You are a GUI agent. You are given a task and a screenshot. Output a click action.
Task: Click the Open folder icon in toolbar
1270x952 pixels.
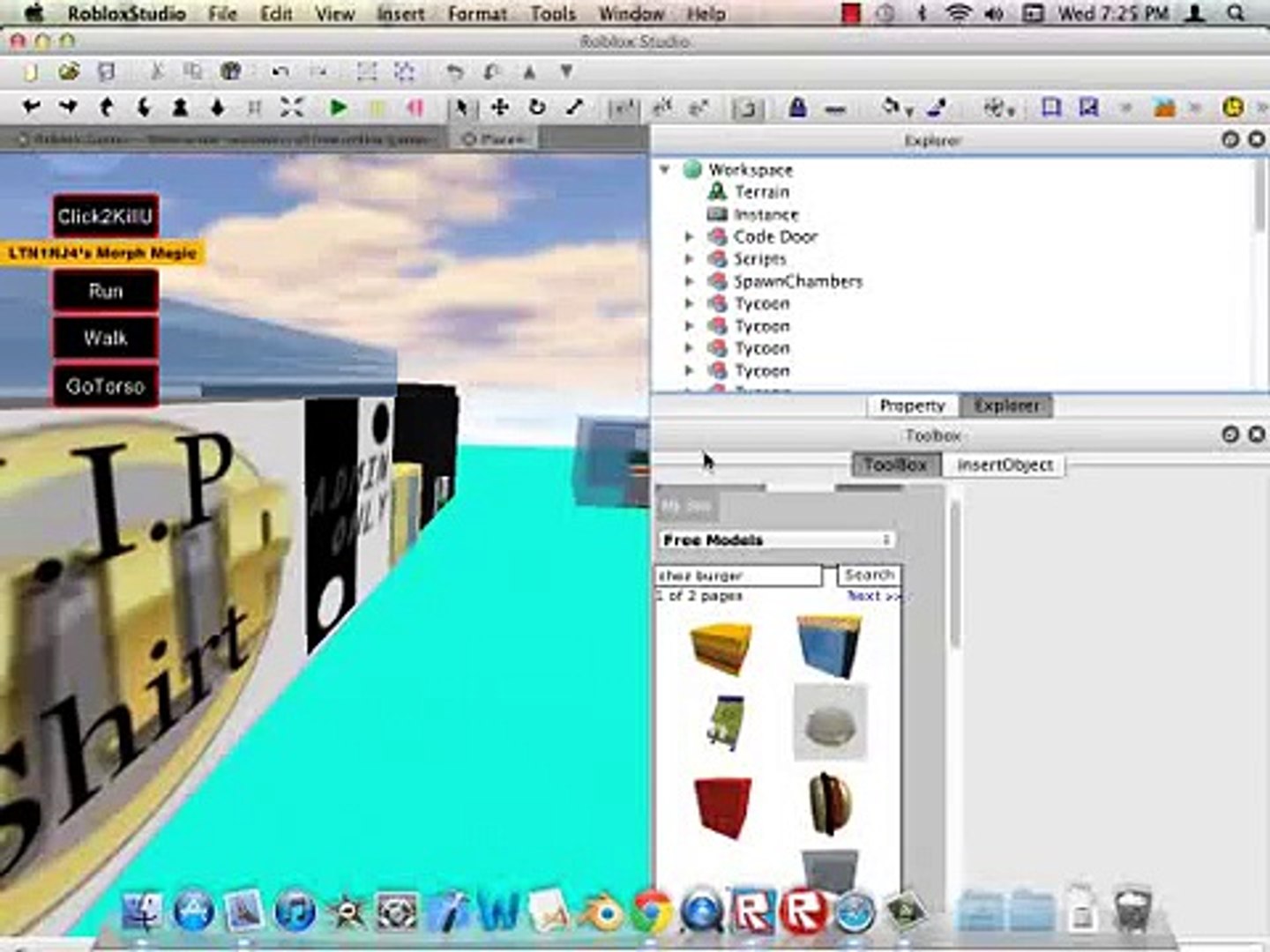69,71
